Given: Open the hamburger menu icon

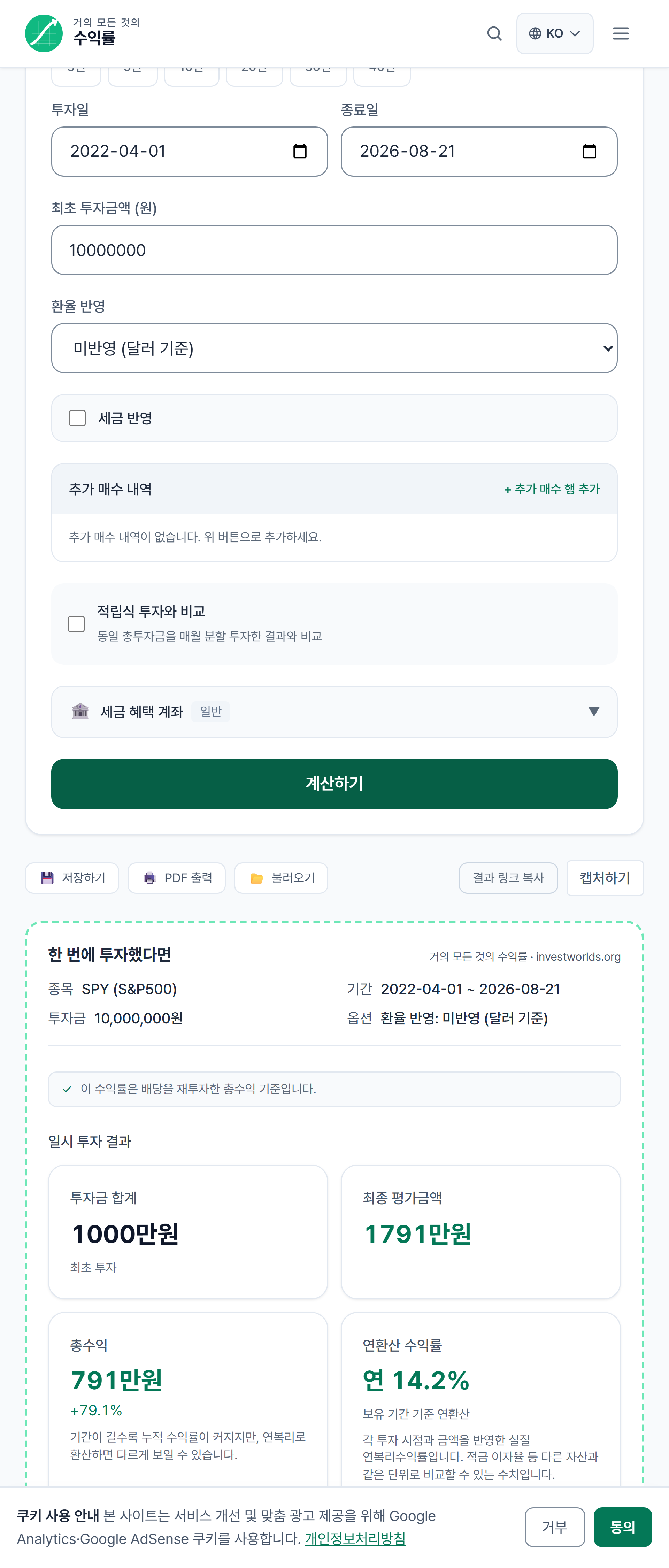Looking at the screenshot, I should click(x=620, y=33).
